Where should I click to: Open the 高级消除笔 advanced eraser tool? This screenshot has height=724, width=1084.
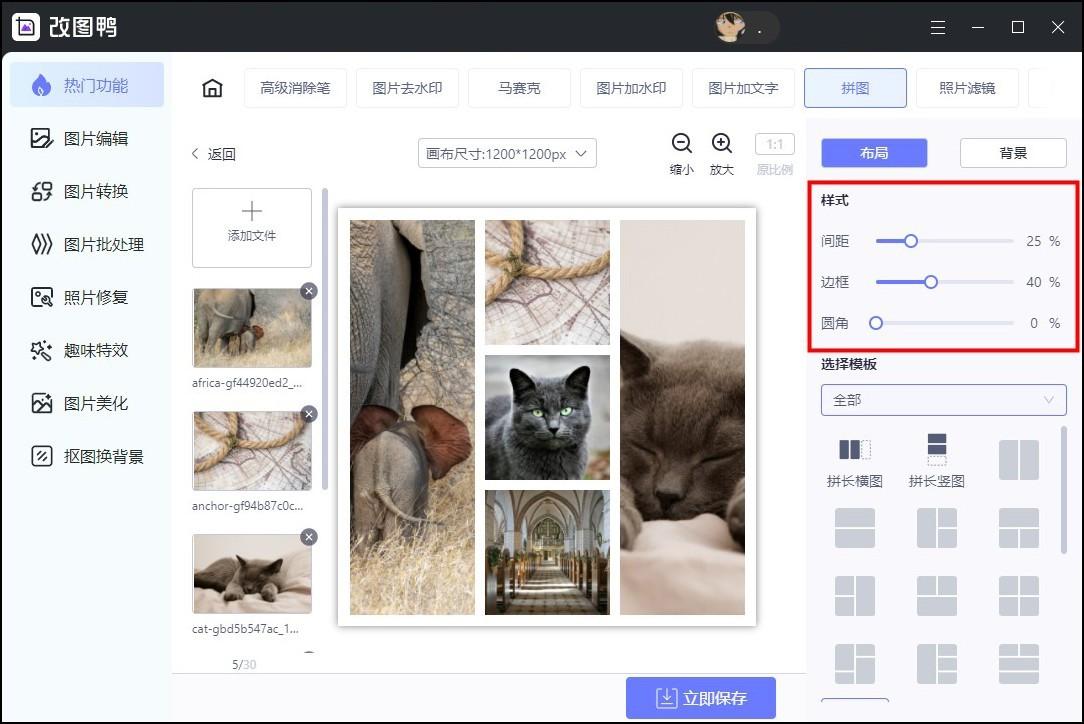tap(295, 88)
